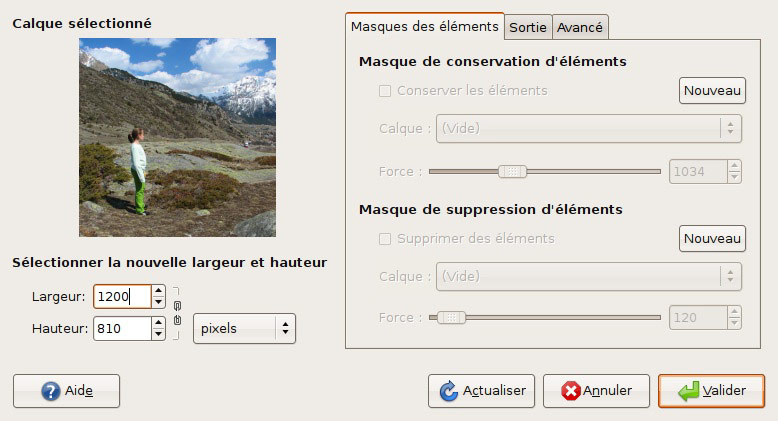Enable the Supprimer des éléments checkbox
This screenshot has width=778, height=421.
pos(385,239)
